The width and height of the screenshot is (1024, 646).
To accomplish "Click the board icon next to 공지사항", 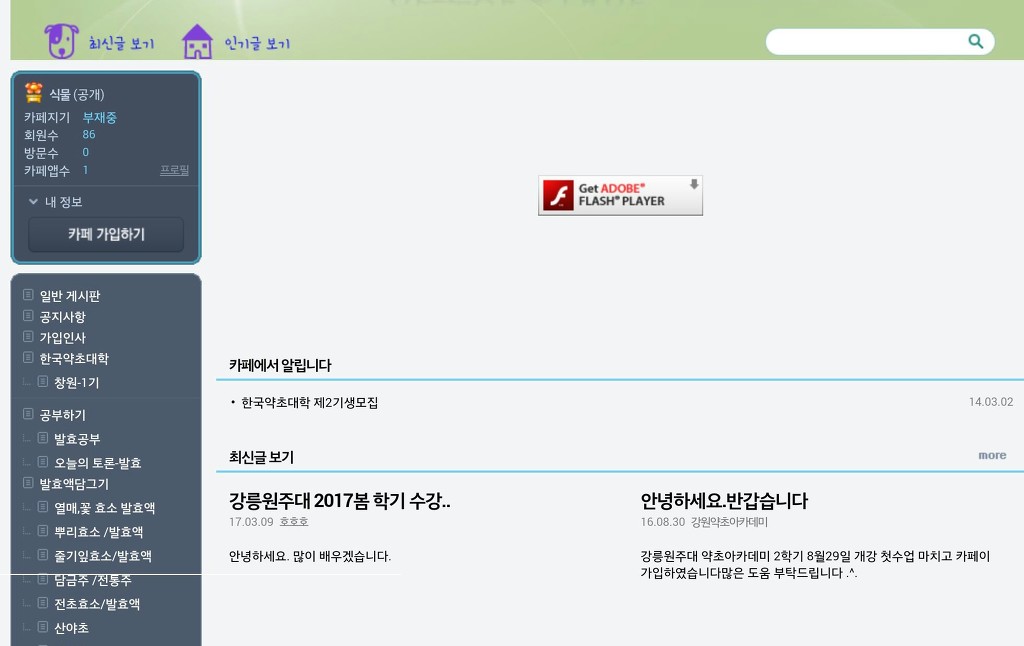I will (28, 316).
